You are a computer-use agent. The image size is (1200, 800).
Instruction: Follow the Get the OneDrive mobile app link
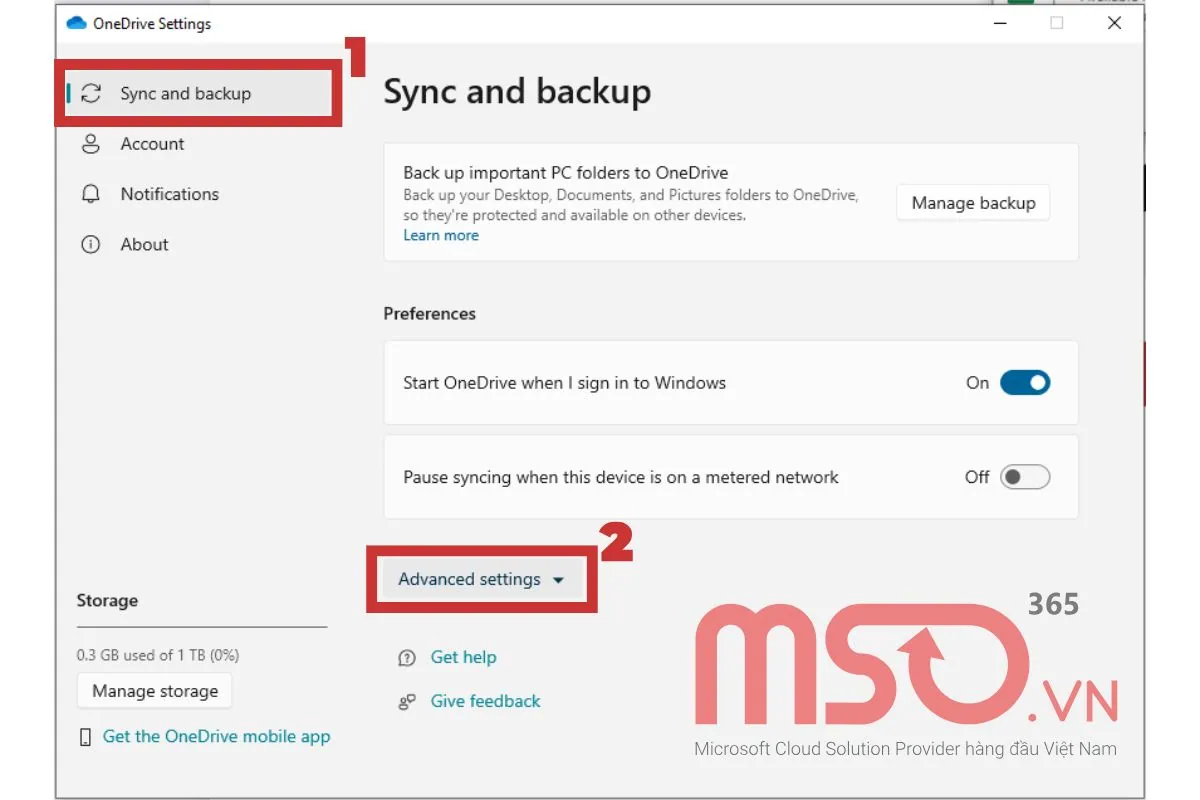[x=216, y=737]
